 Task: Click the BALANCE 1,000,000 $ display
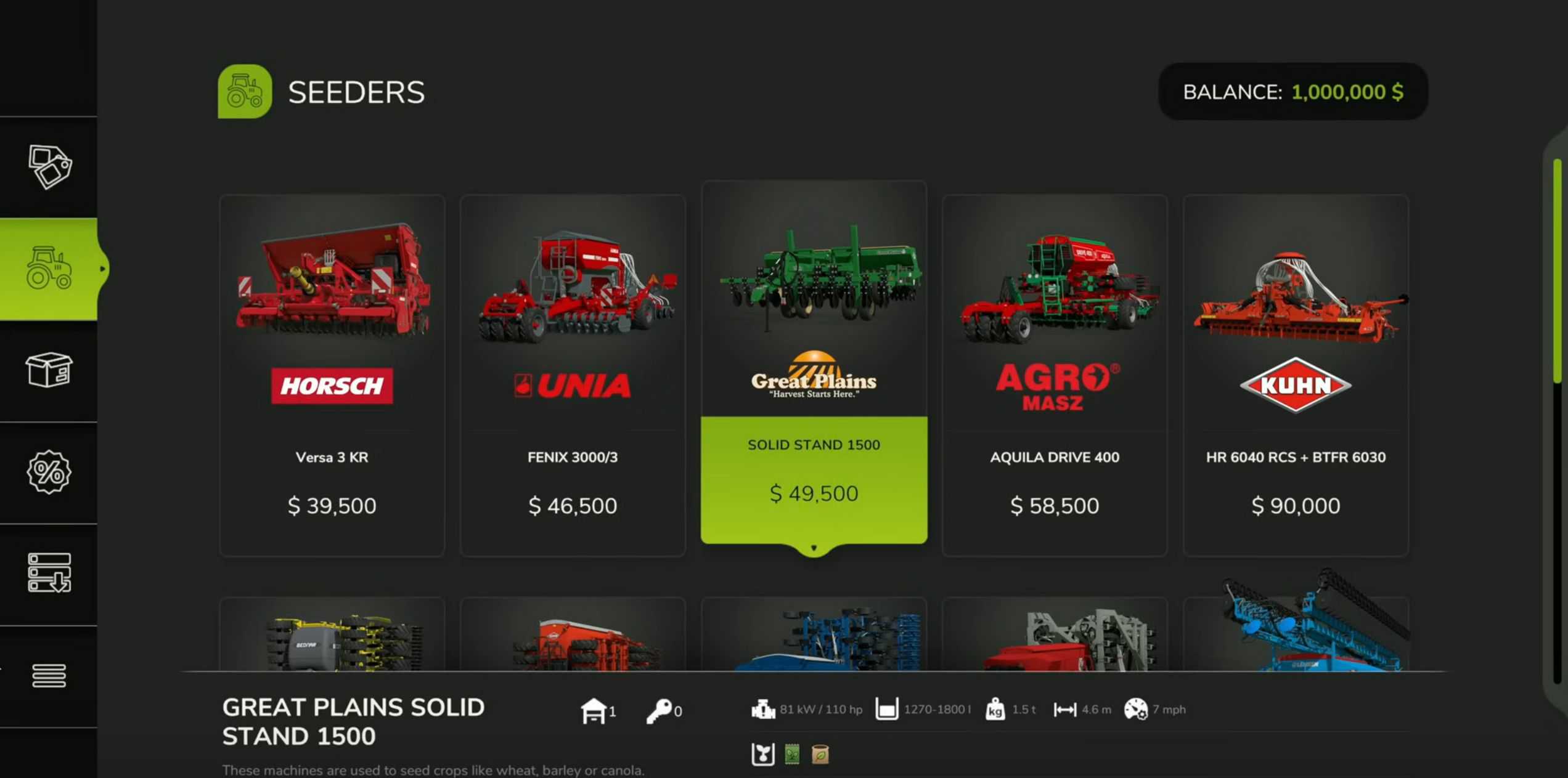click(1293, 92)
